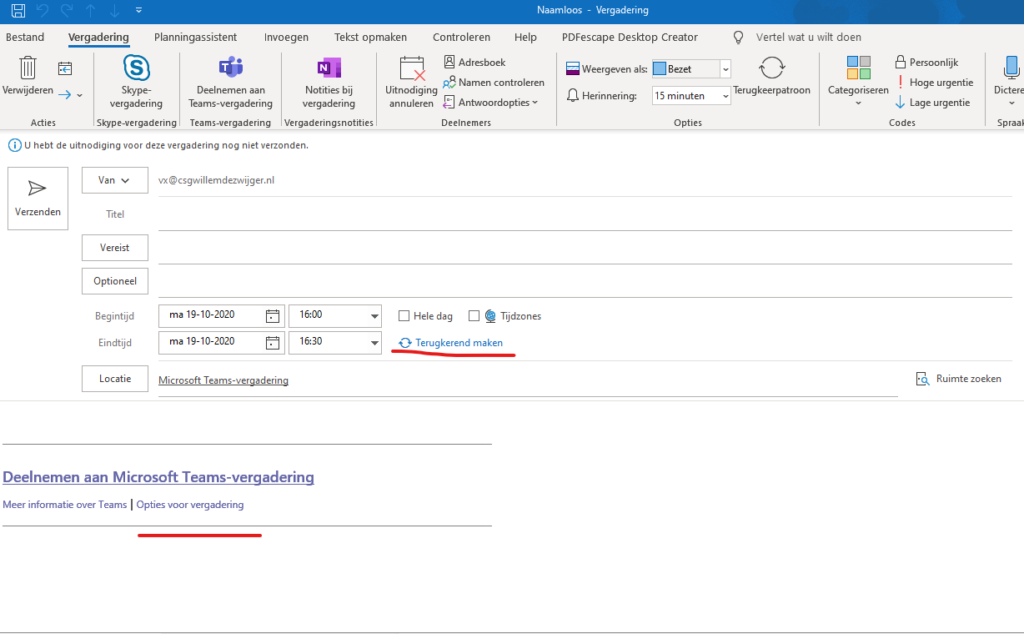Open the Terugkeerpatroon recurrence icon
The image size is (1024, 634).
[x=771, y=68]
